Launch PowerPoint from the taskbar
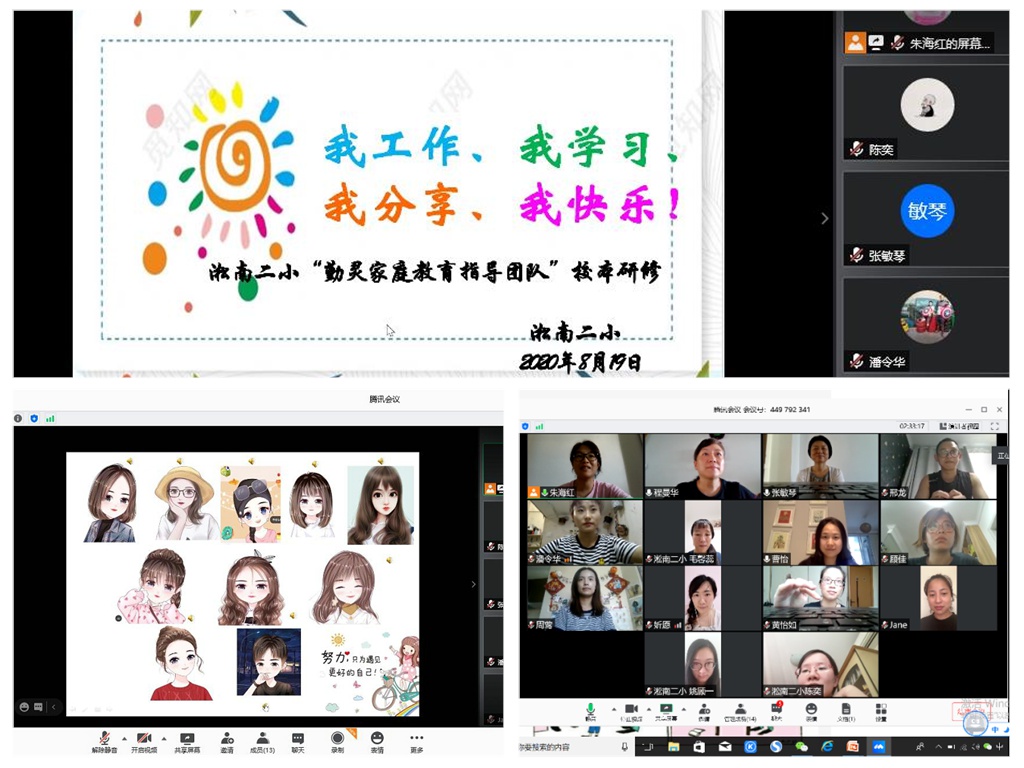The image size is (1024, 768). (x=852, y=747)
